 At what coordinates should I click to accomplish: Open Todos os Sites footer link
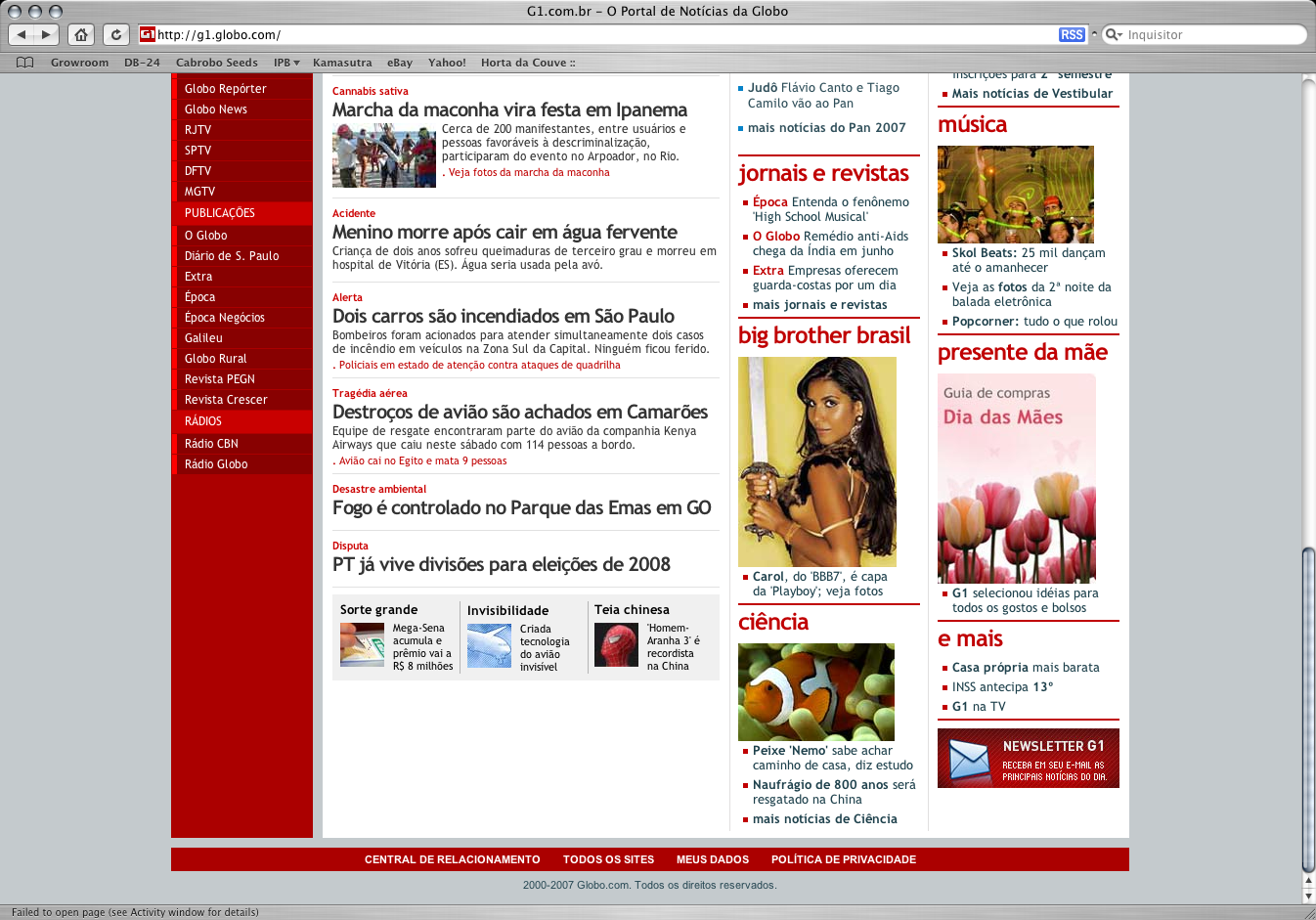coord(608,859)
